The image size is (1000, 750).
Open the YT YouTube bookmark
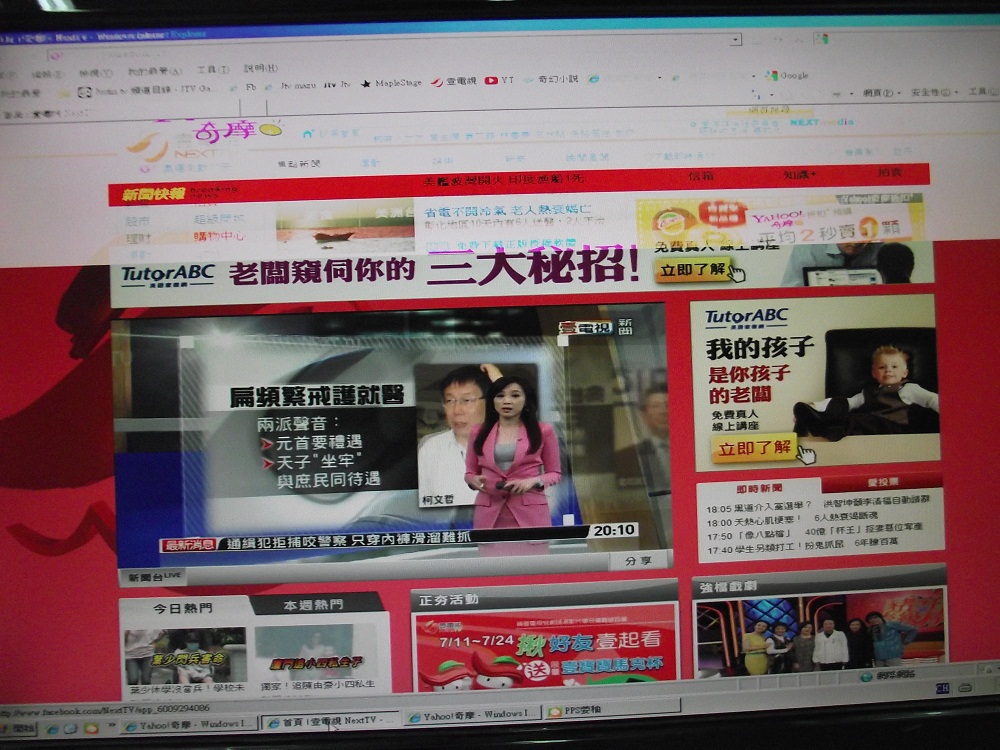pos(499,80)
